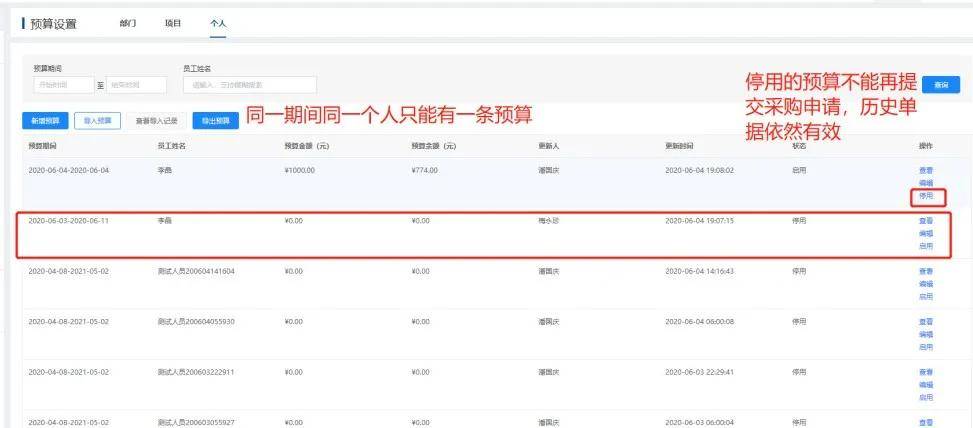Click the 开始时间 start date field
The height and width of the screenshot is (428, 973).
click(x=63, y=85)
